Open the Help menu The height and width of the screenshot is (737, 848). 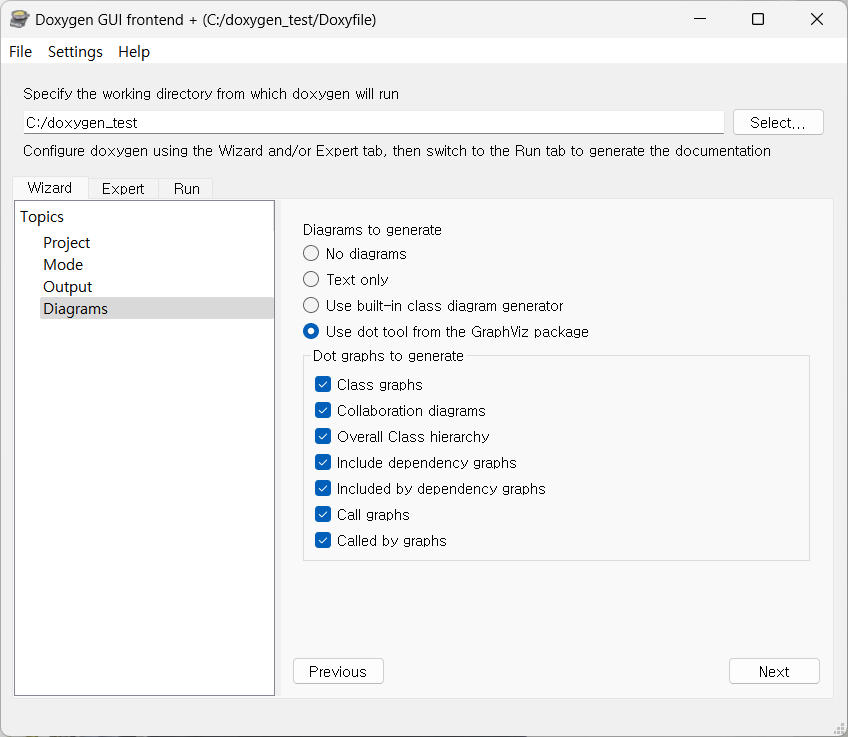tap(134, 52)
